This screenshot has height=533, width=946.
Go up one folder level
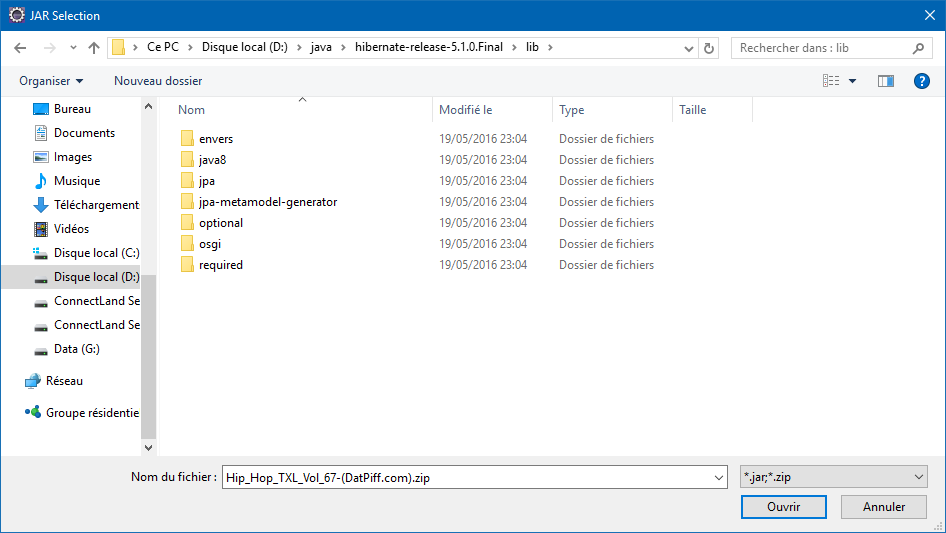94,48
